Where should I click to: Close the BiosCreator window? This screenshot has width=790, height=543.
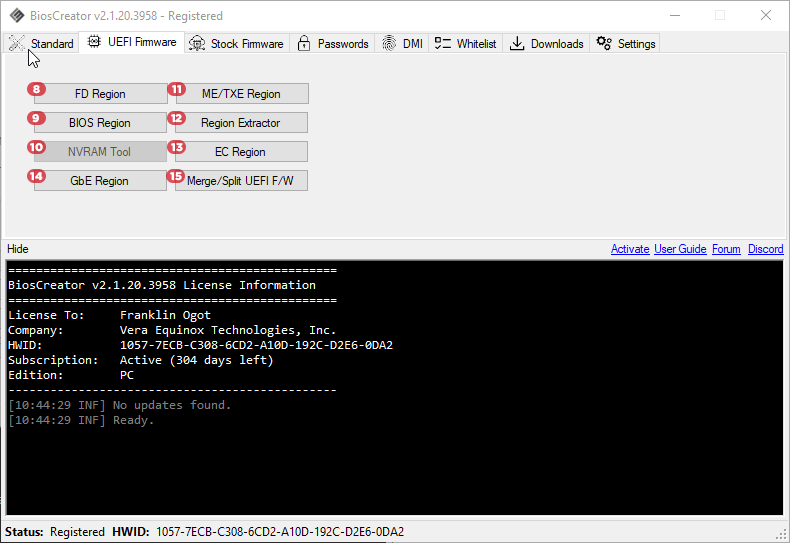[x=766, y=16]
